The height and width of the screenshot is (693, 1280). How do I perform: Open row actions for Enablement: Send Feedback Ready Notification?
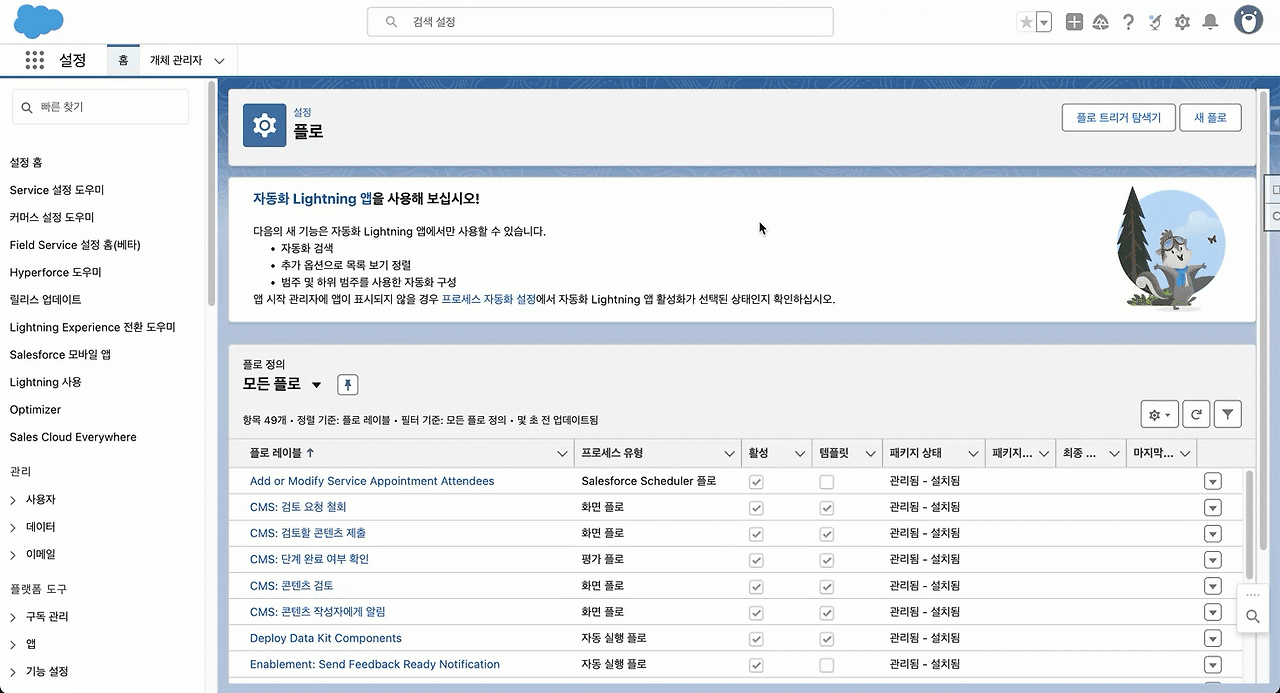tap(1213, 665)
